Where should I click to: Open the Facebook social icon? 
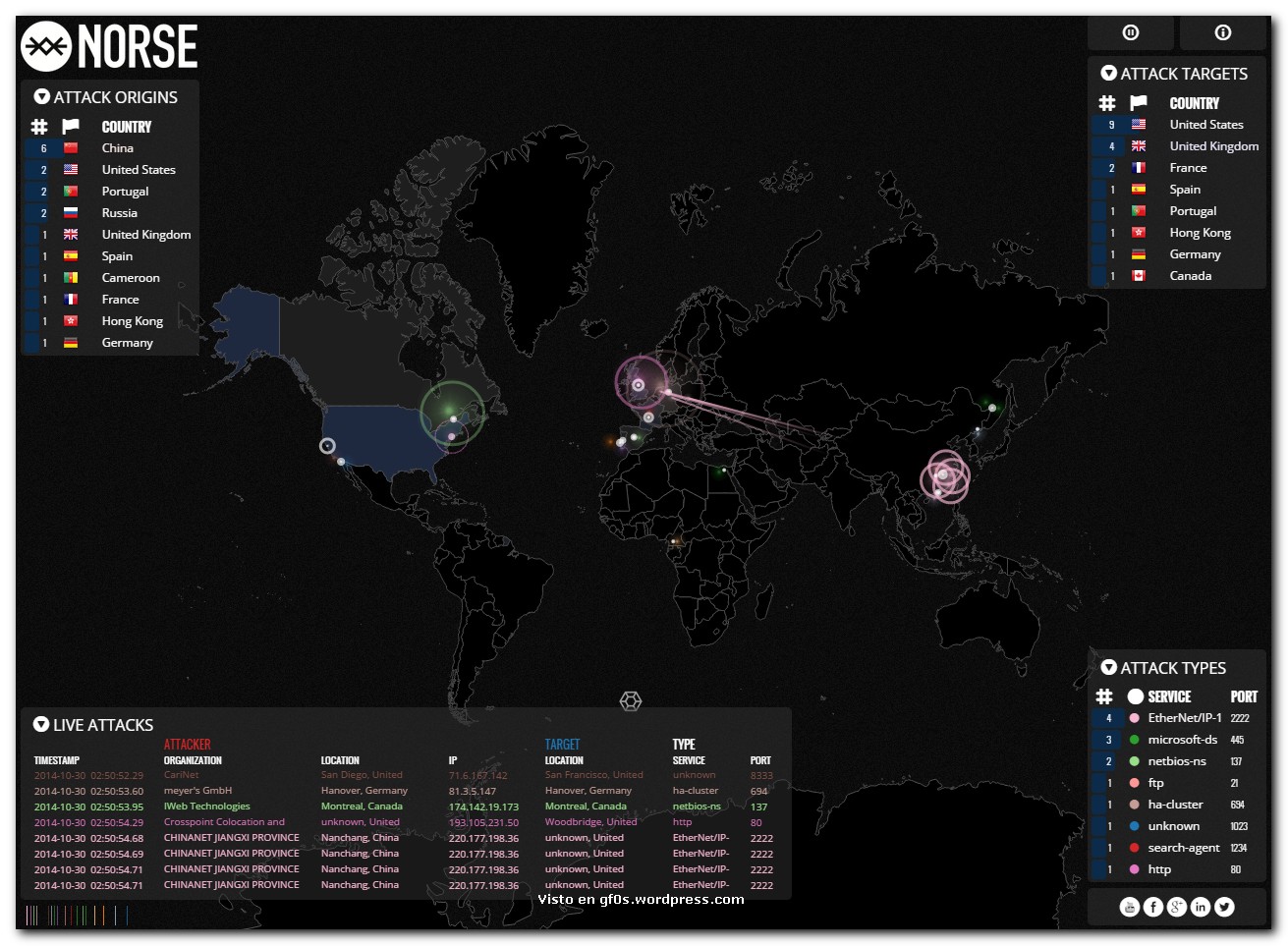pyautogui.click(x=1153, y=907)
